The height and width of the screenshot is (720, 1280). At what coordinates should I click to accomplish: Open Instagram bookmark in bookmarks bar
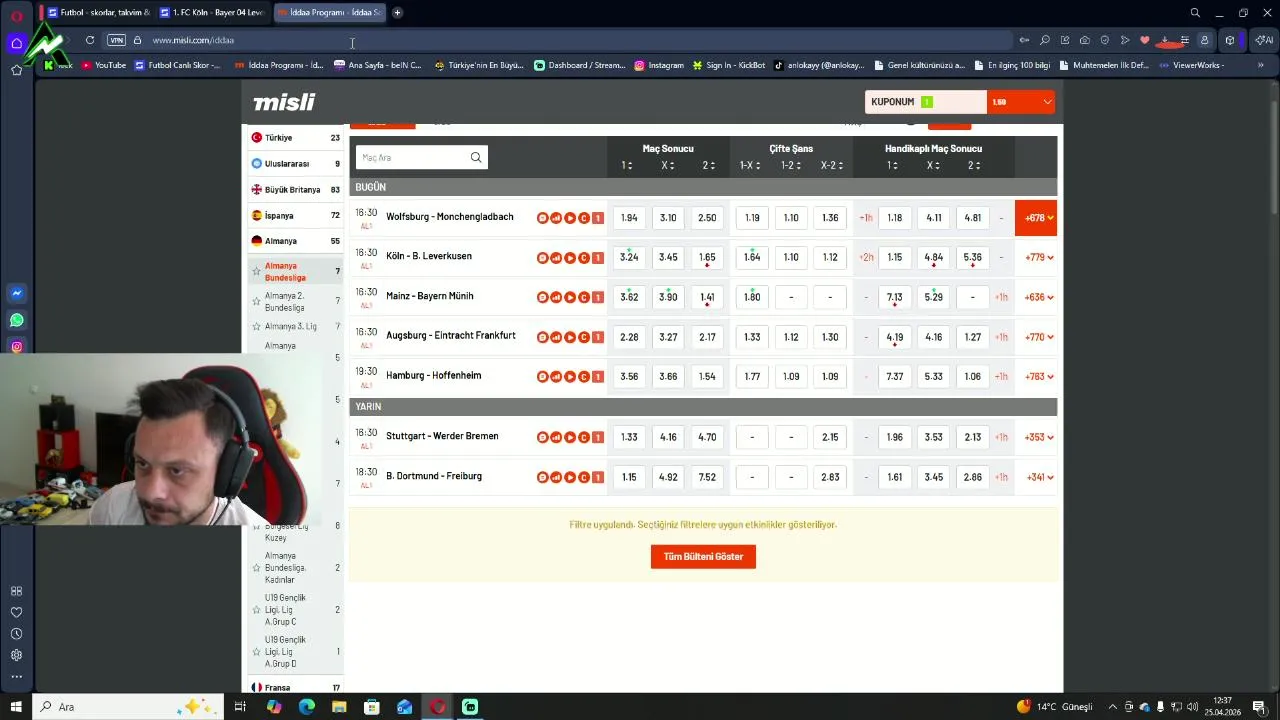coord(659,65)
